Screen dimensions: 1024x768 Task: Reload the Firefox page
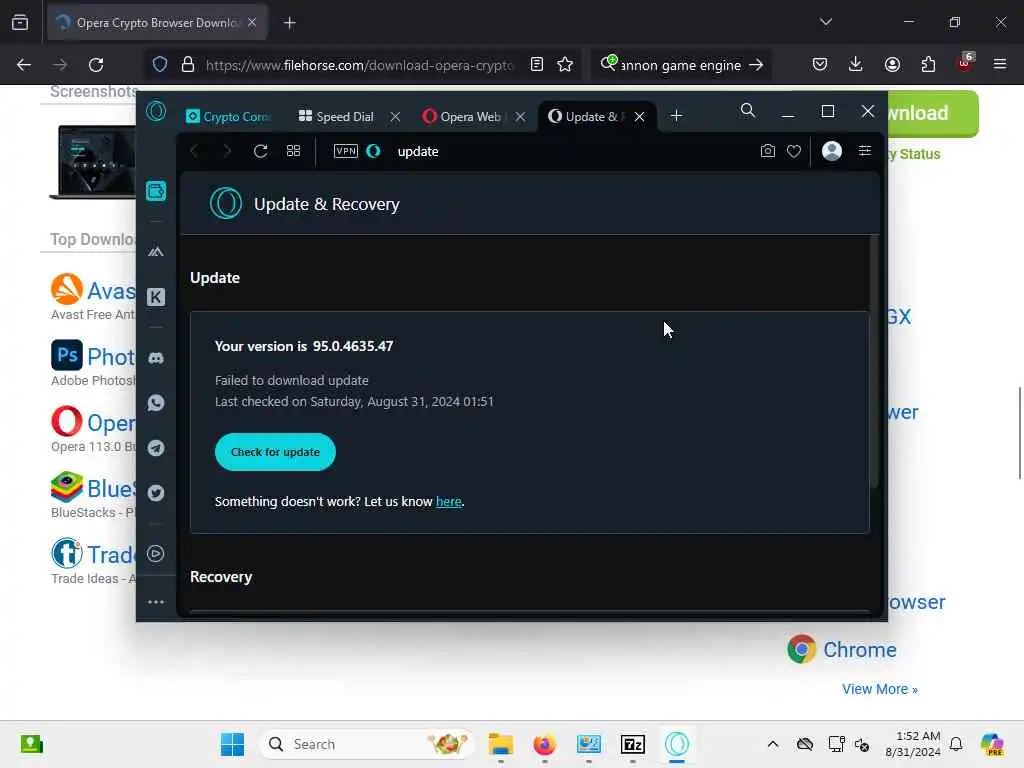click(96, 65)
